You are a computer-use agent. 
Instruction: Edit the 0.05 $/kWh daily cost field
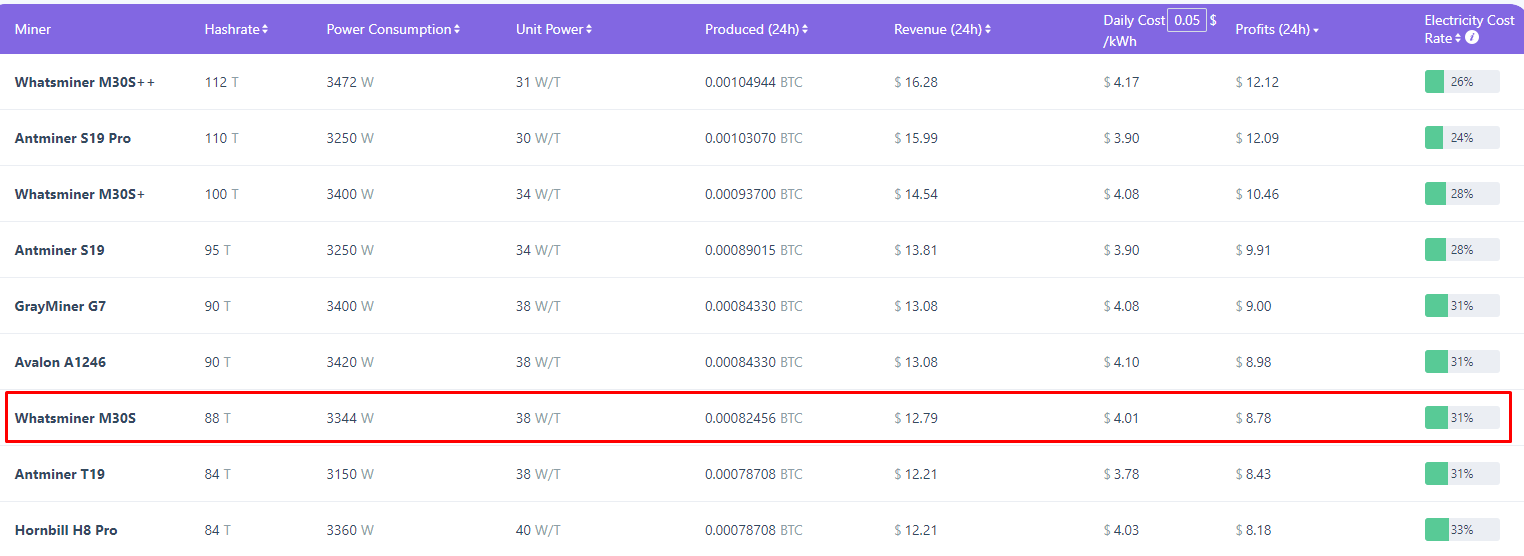click(1186, 21)
